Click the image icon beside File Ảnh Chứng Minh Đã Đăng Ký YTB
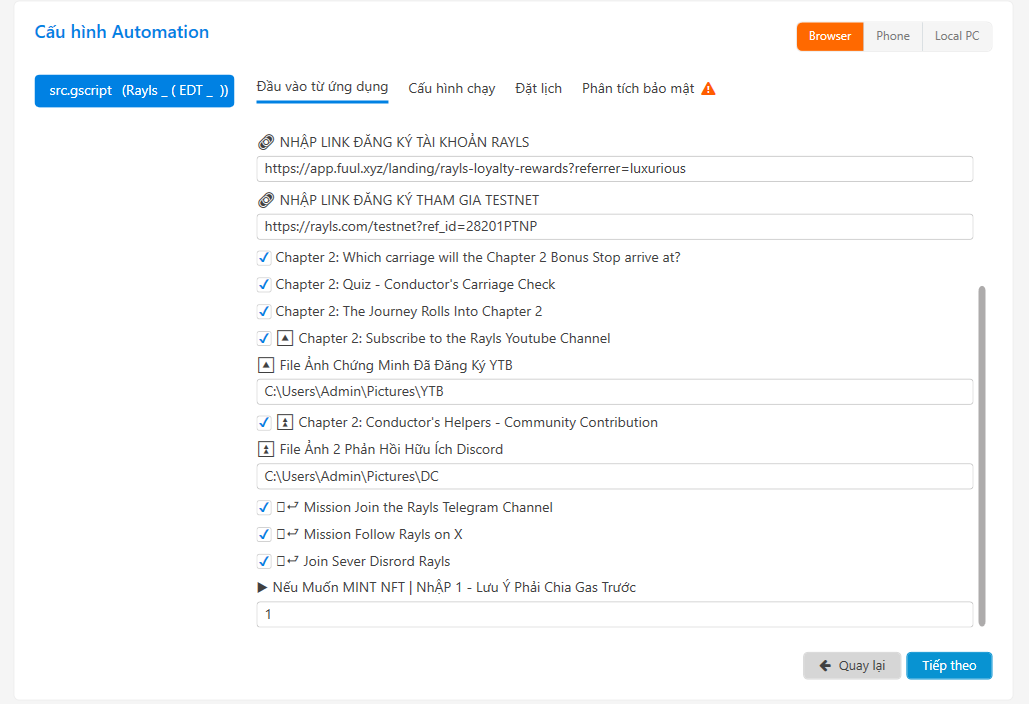 [266, 365]
